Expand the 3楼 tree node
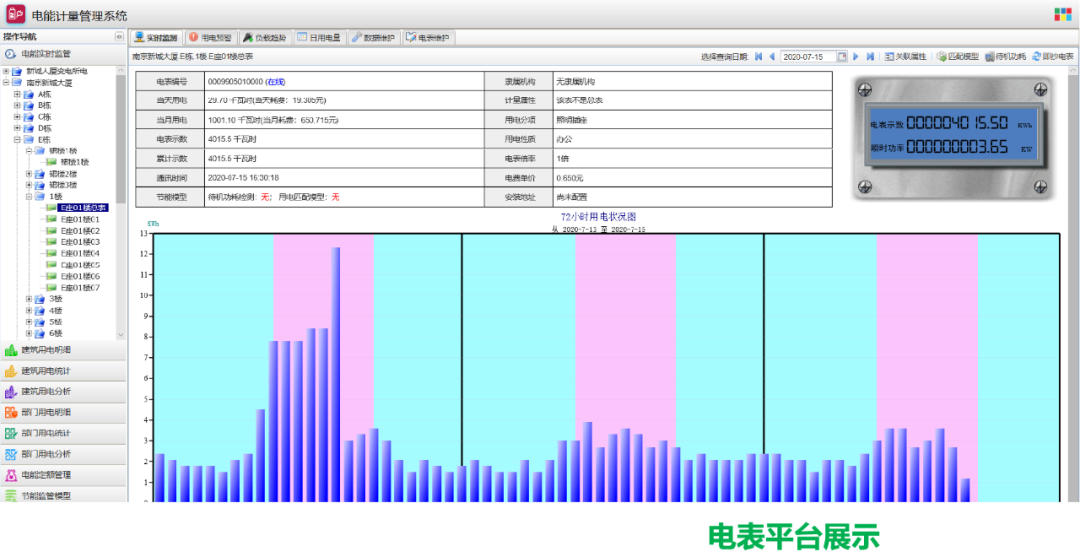1080x557 pixels. [29, 299]
